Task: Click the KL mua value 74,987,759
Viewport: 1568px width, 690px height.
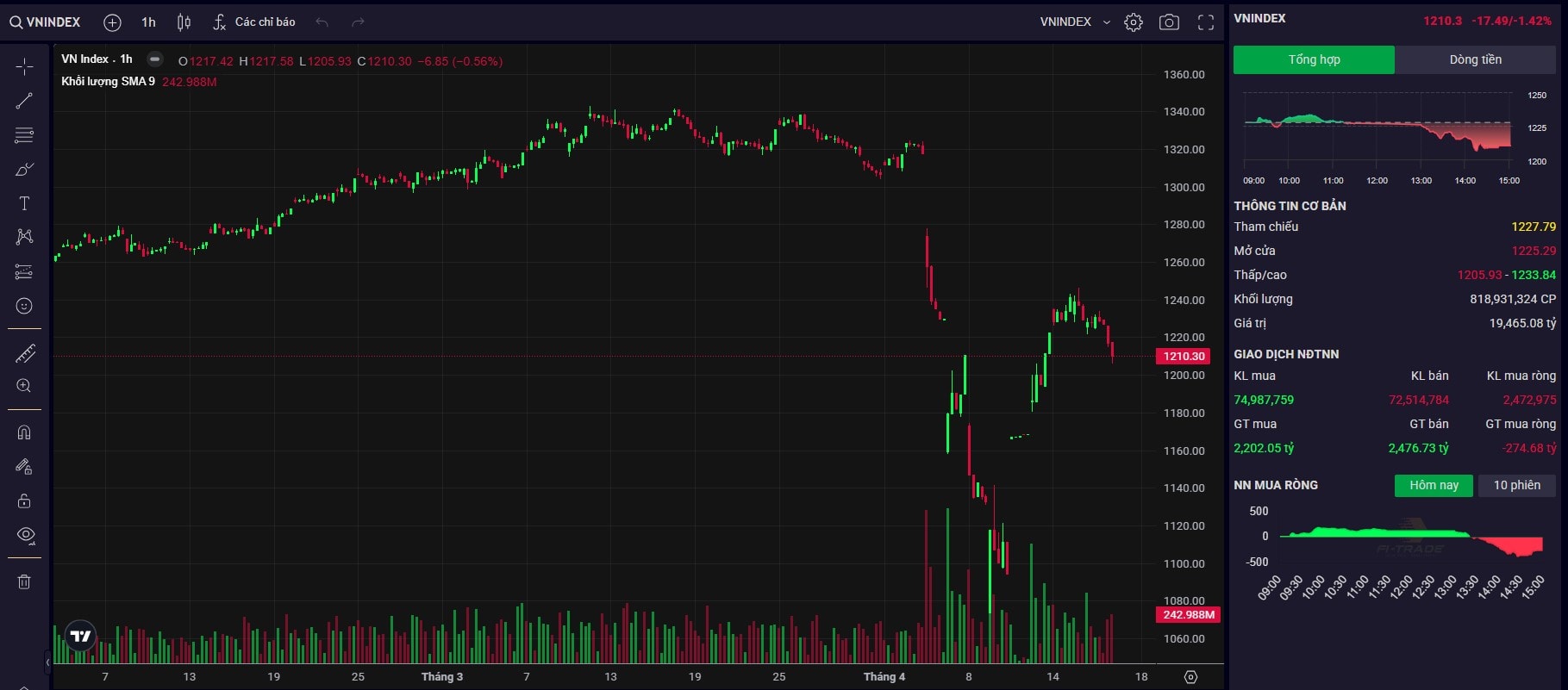Action: [1264, 401]
